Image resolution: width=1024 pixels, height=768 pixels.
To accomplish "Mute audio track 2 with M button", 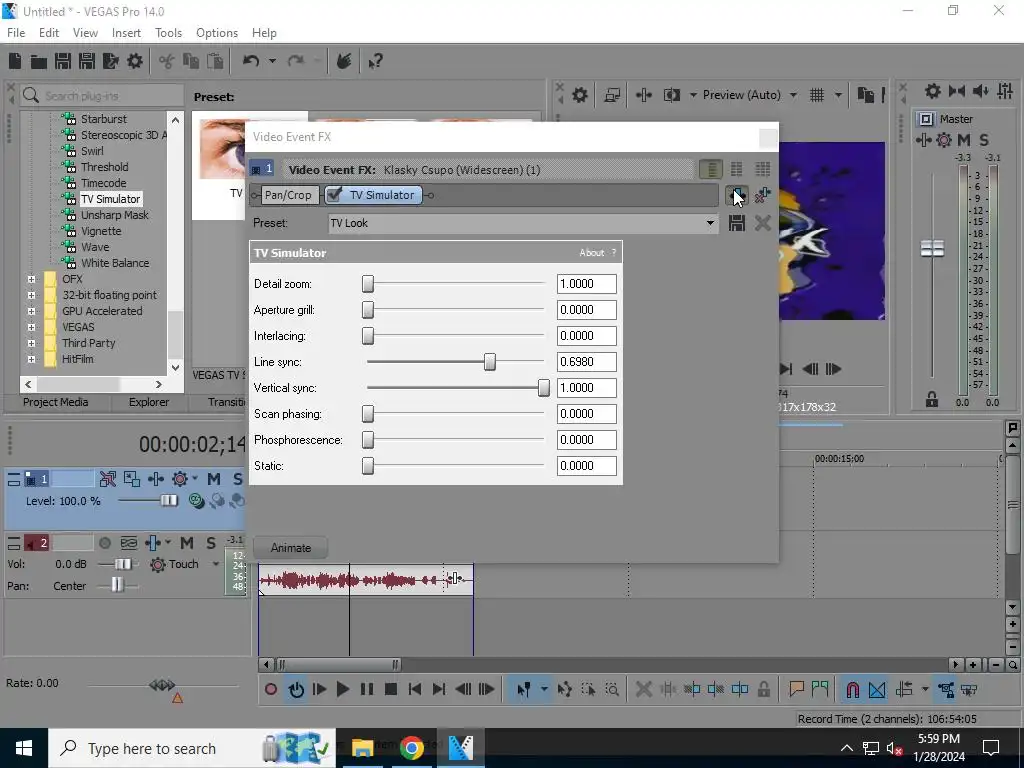I will [x=187, y=543].
